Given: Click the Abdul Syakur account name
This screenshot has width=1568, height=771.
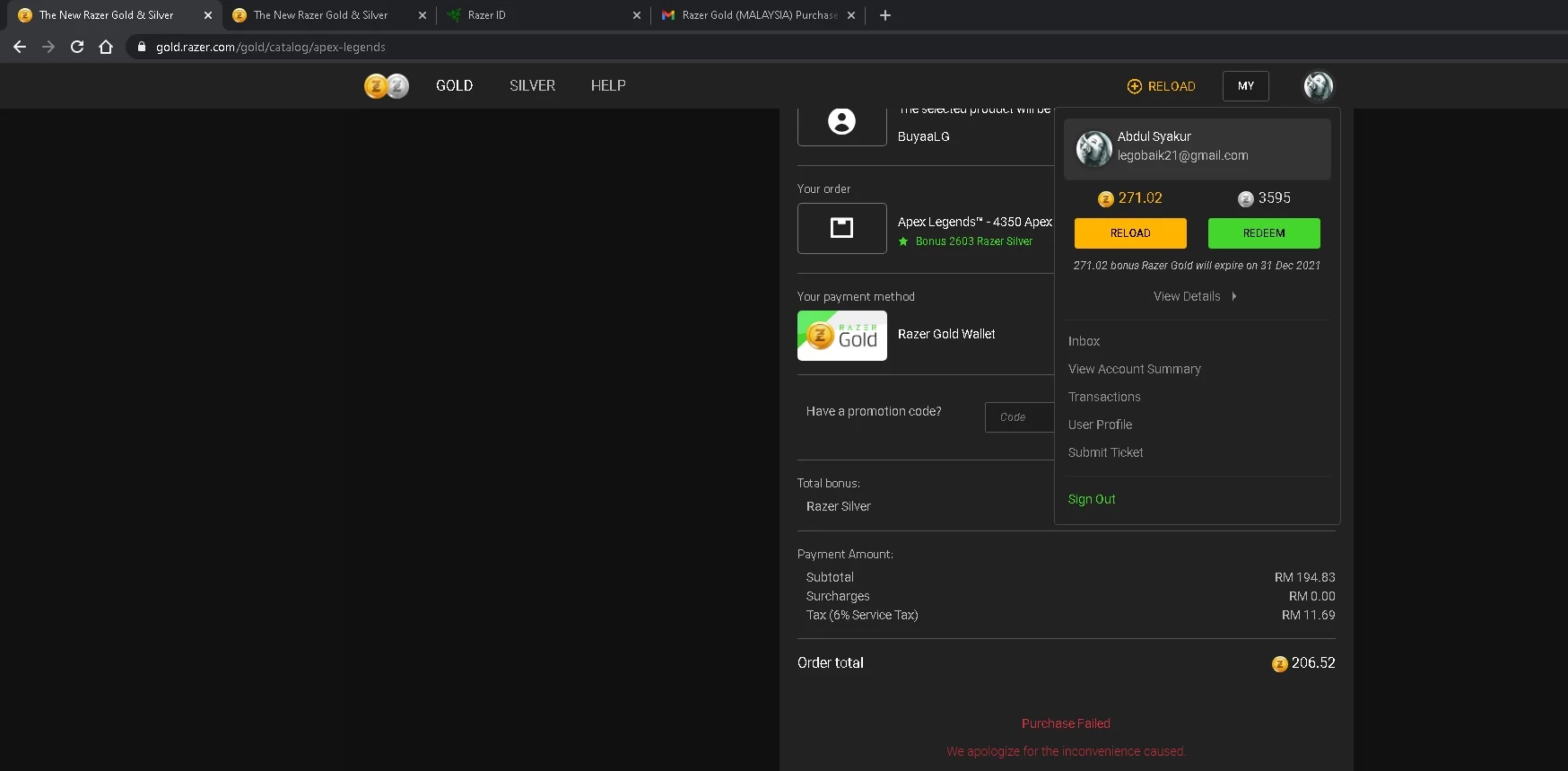Looking at the screenshot, I should [x=1154, y=136].
